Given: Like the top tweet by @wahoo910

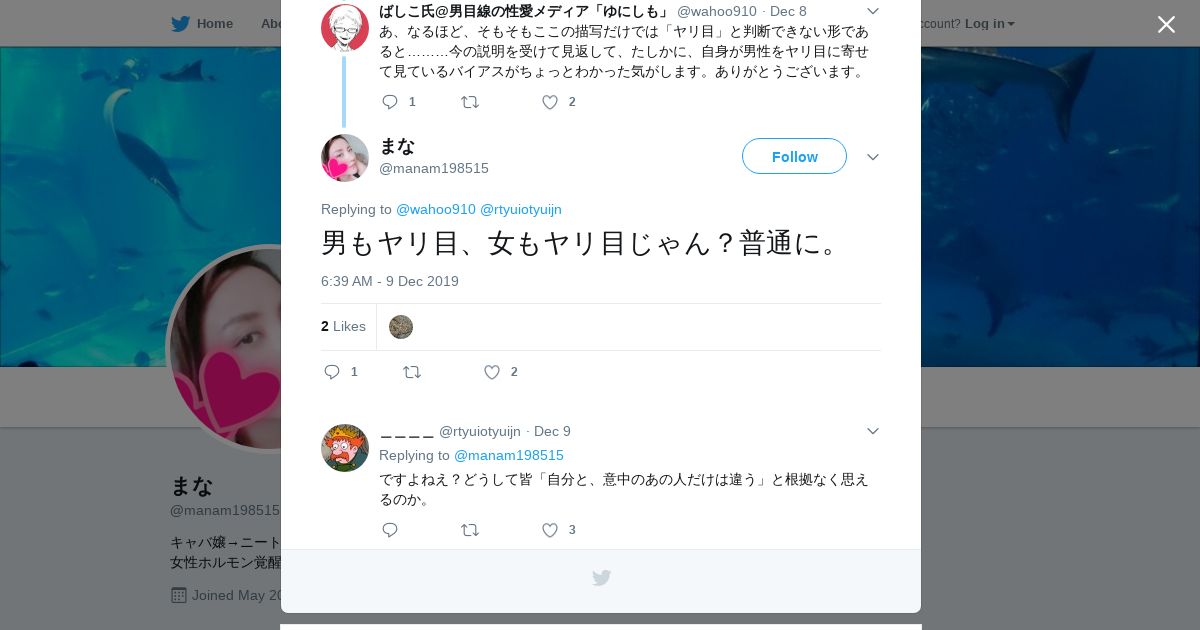Looking at the screenshot, I should [550, 102].
